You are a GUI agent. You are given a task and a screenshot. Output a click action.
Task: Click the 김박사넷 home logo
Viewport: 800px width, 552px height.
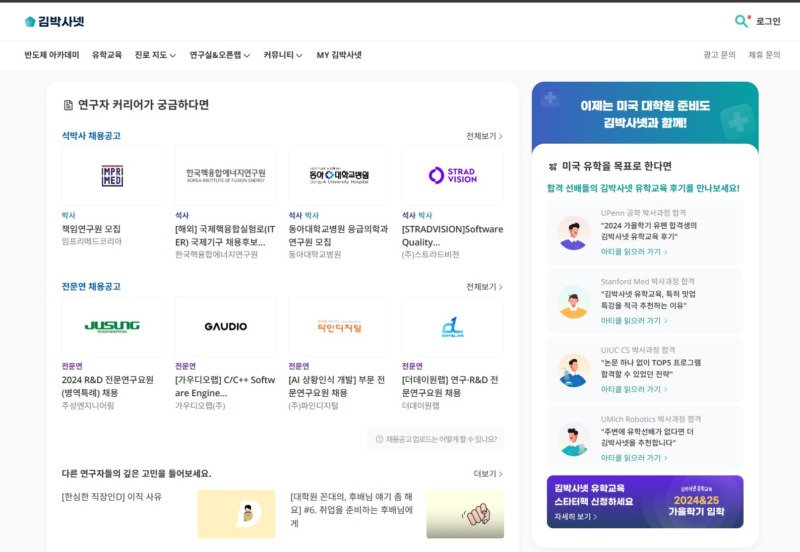pos(54,21)
